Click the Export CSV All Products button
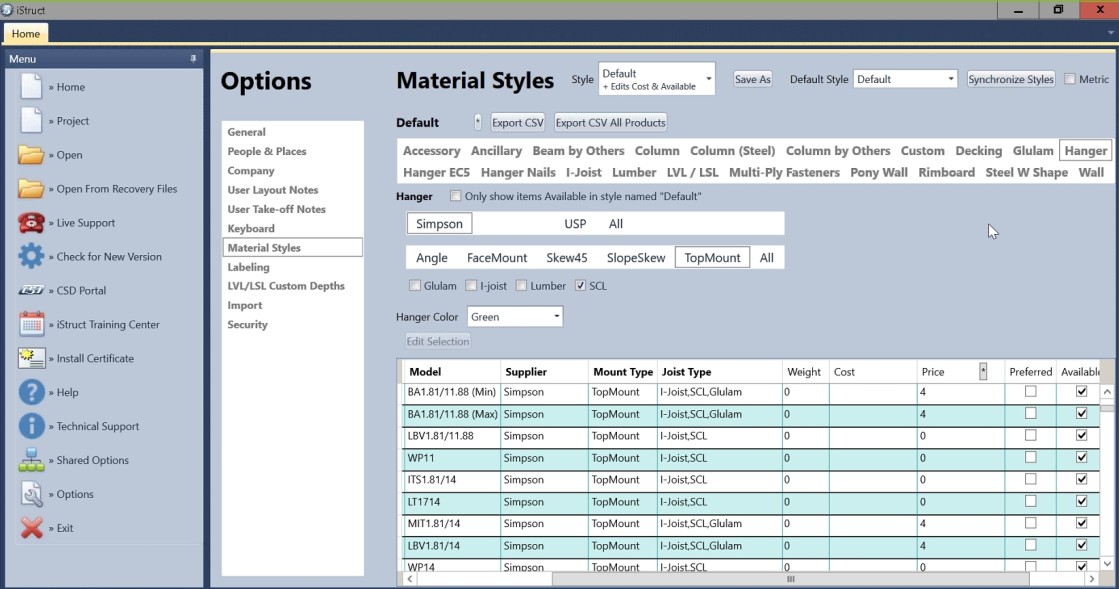The image size is (1119, 589). pyautogui.click(x=610, y=123)
